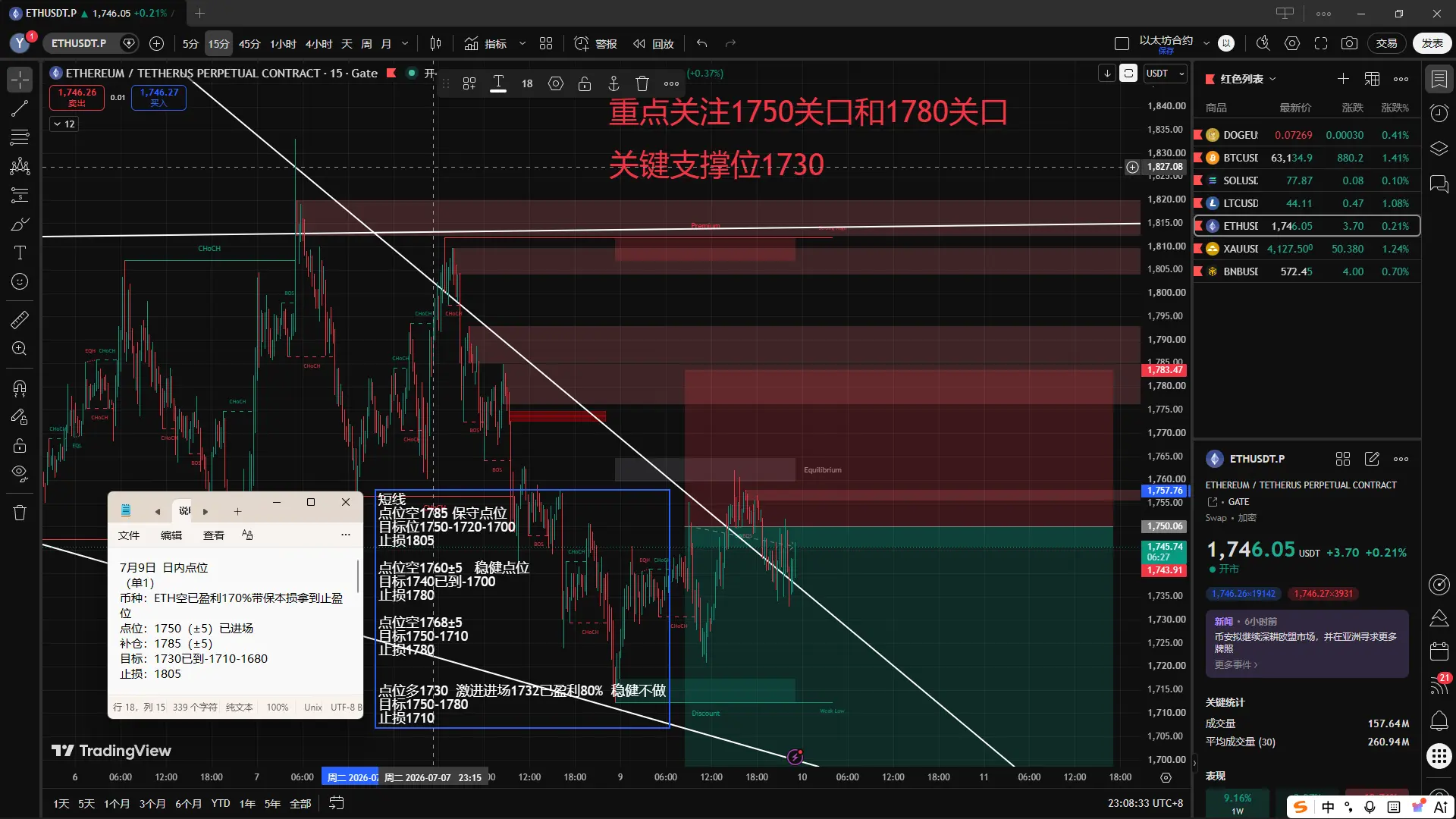
Task: Expand the timeframe dropdown arrow
Action: click(405, 44)
